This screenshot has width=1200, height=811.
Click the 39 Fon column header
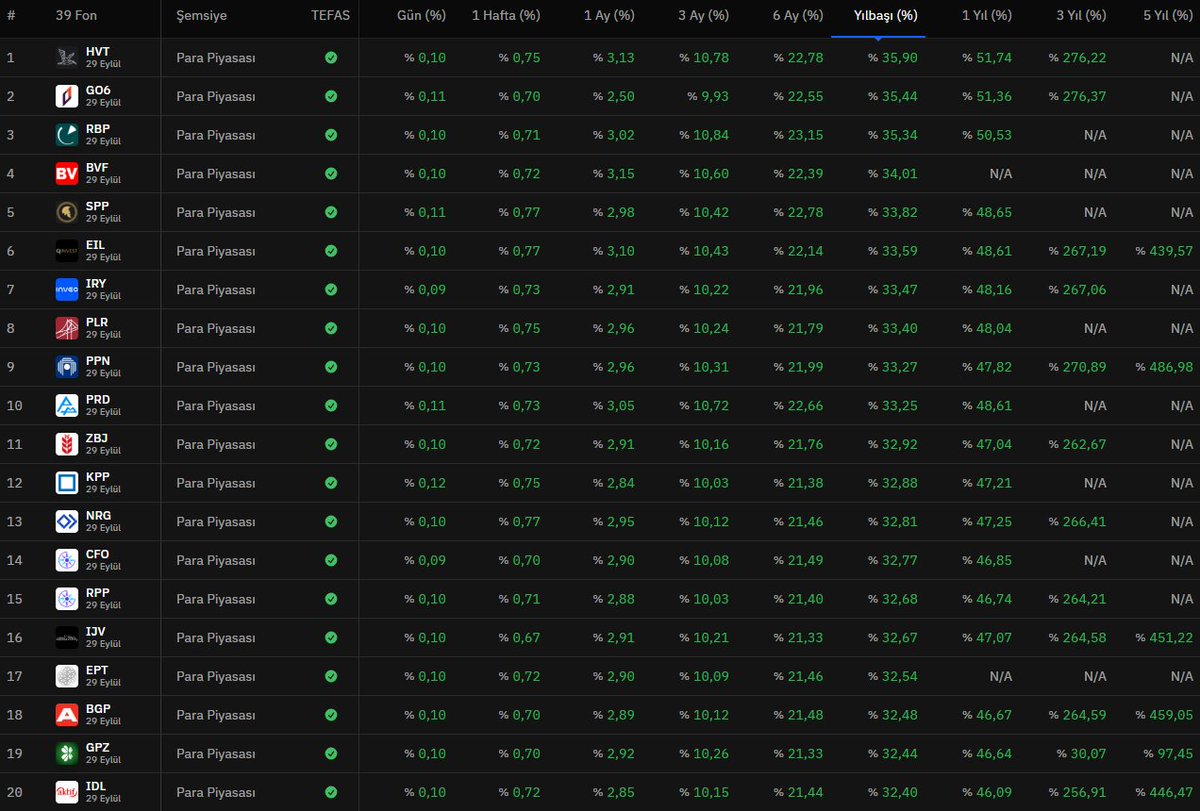pos(76,16)
